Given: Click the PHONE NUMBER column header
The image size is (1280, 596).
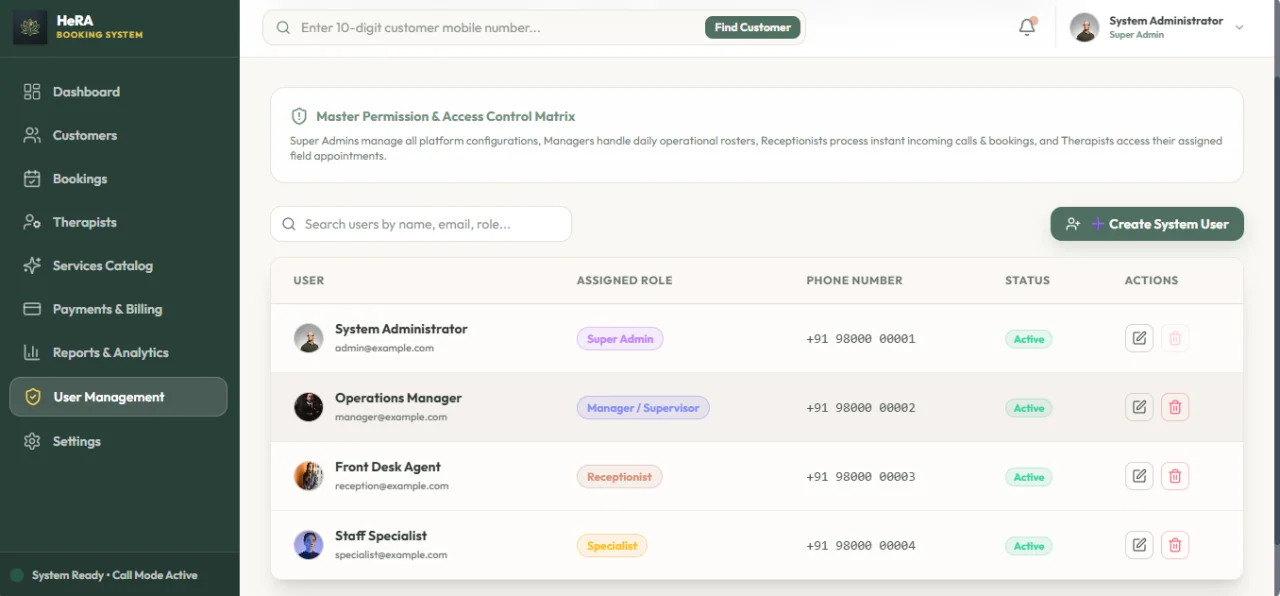Looking at the screenshot, I should click(x=855, y=281).
